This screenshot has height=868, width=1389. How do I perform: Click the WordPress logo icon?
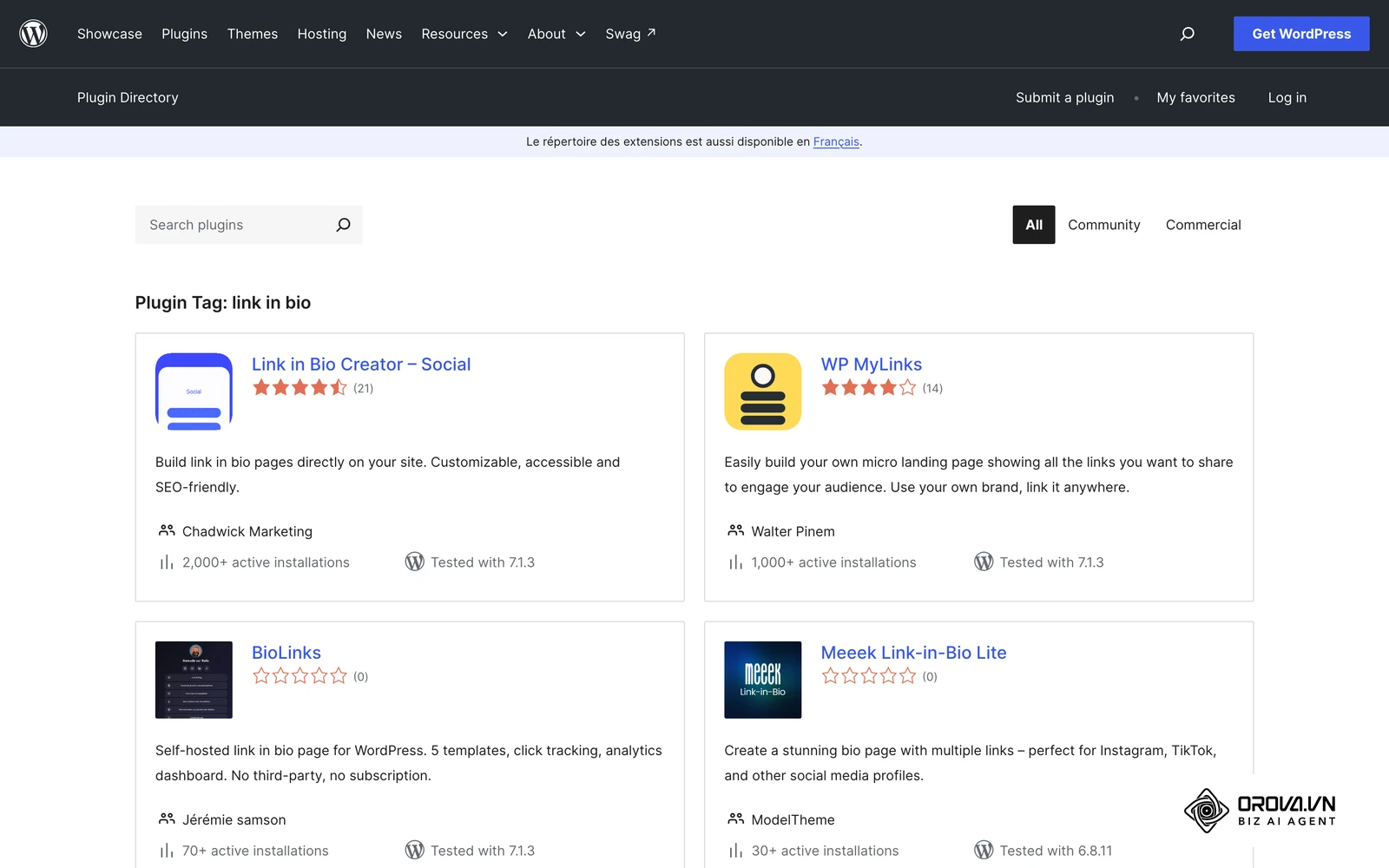point(33,34)
